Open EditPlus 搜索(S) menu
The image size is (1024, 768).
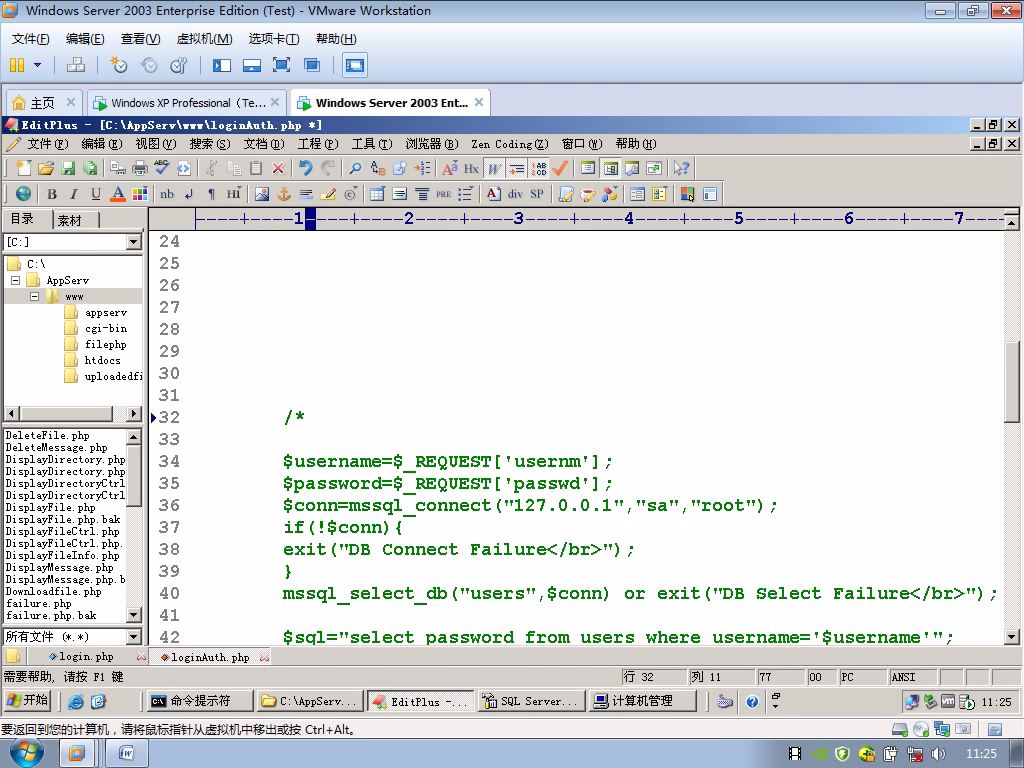[x=210, y=144]
